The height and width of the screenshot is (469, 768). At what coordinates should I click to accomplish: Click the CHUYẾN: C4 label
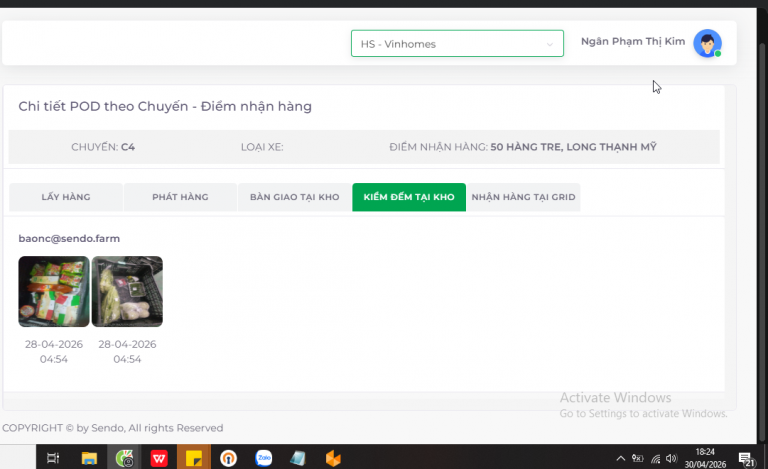pos(103,147)
